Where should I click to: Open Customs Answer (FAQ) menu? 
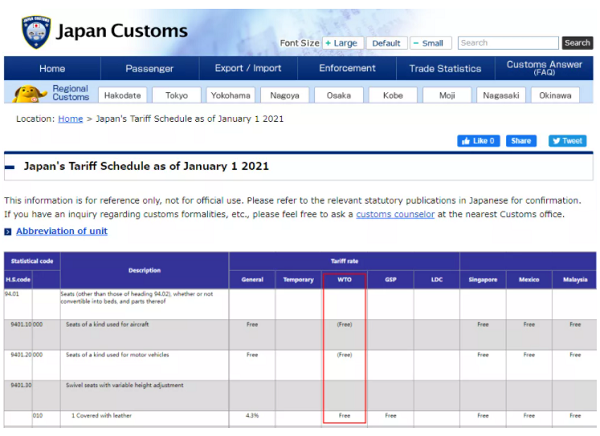coord(544,69)
